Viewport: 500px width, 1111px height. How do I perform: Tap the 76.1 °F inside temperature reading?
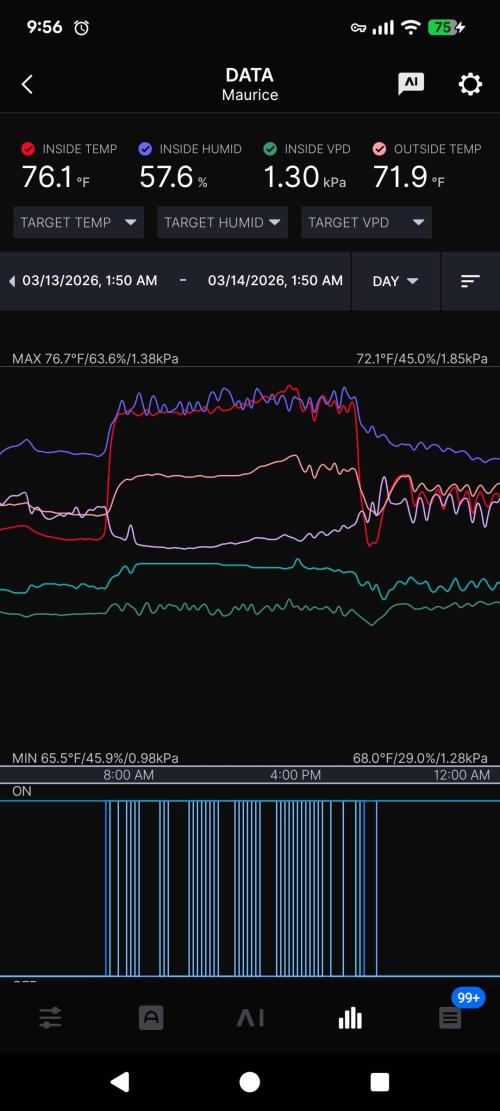tap(55, 177)
